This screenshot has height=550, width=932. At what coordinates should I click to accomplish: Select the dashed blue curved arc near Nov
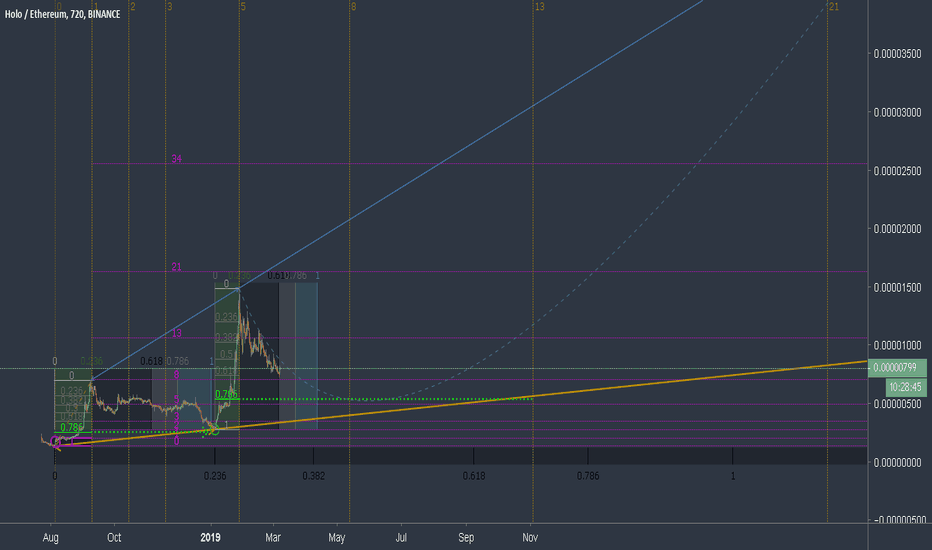pos(533,326)
